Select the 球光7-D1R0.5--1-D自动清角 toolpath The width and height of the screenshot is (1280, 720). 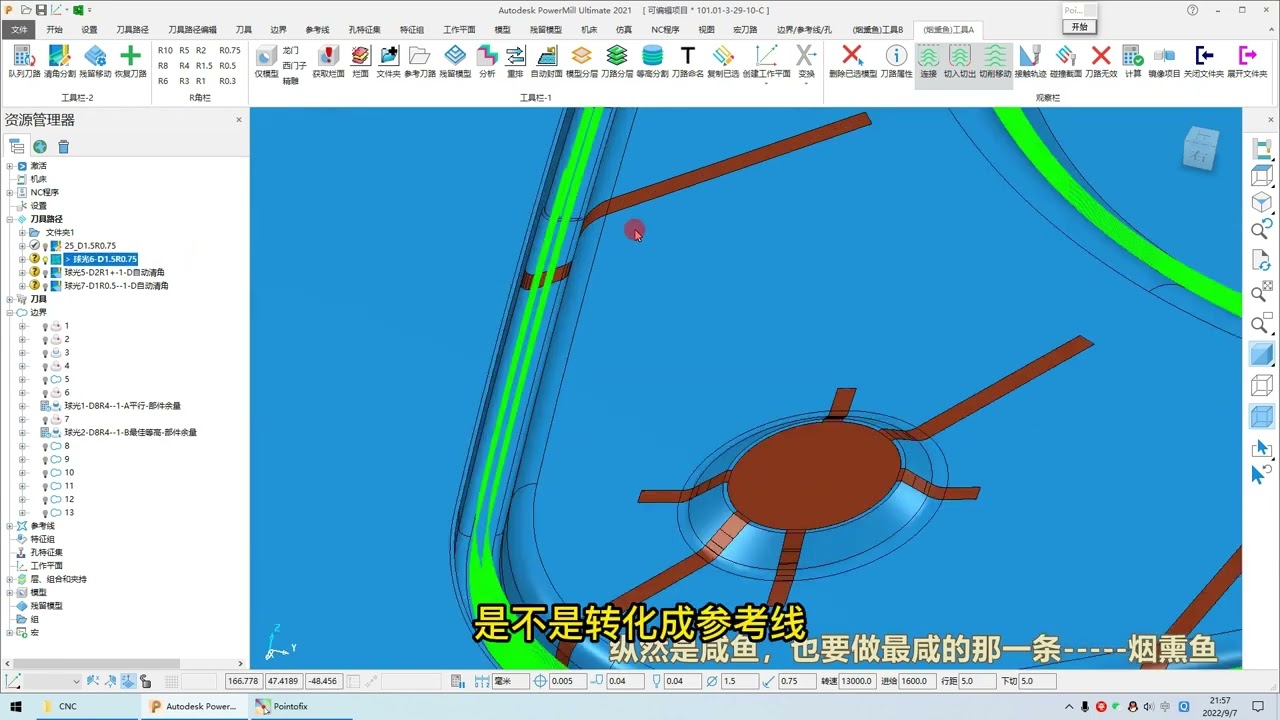(x=116, y=286)
